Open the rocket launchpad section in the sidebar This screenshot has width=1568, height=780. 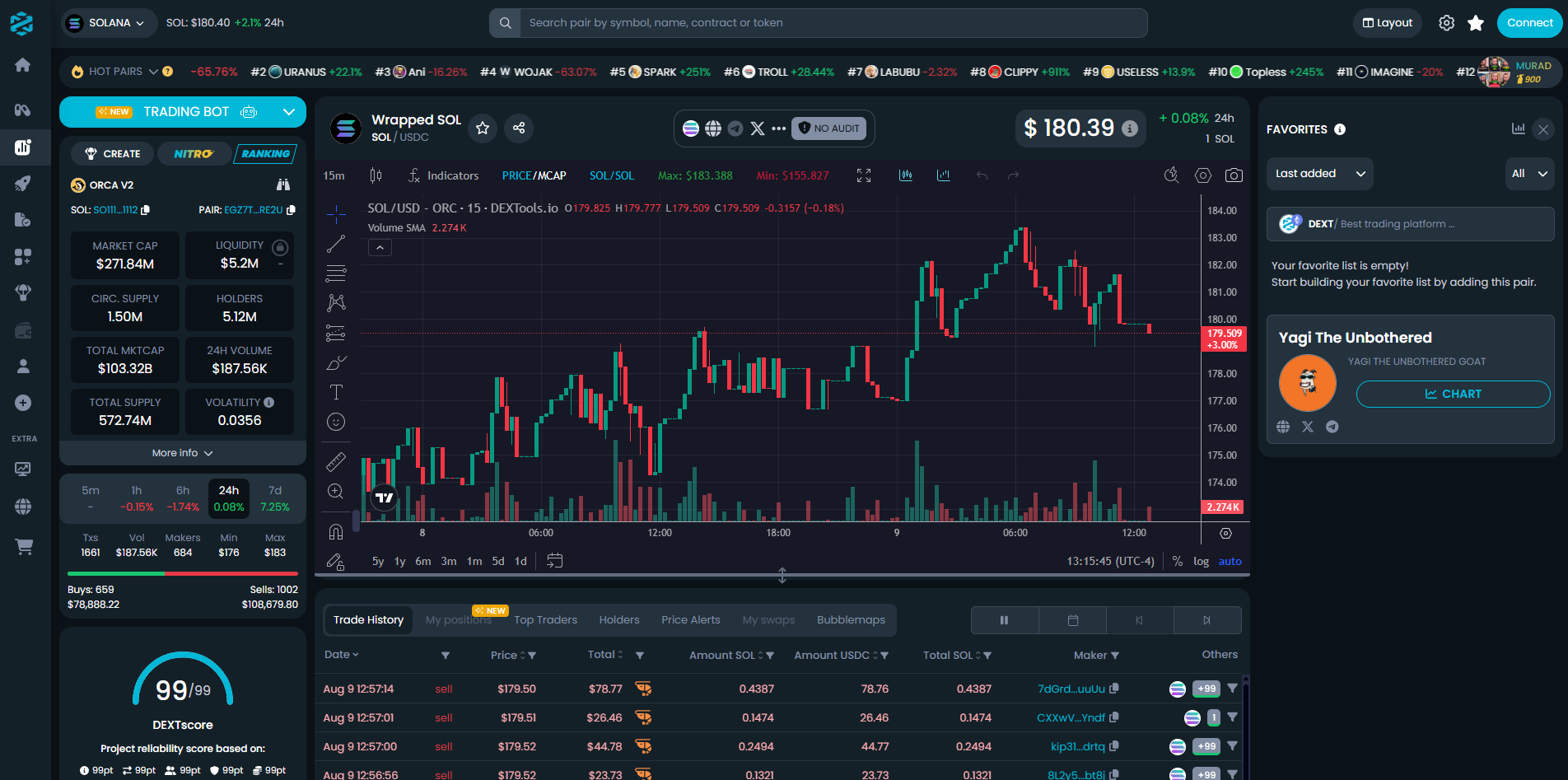[x=23, y=183]
